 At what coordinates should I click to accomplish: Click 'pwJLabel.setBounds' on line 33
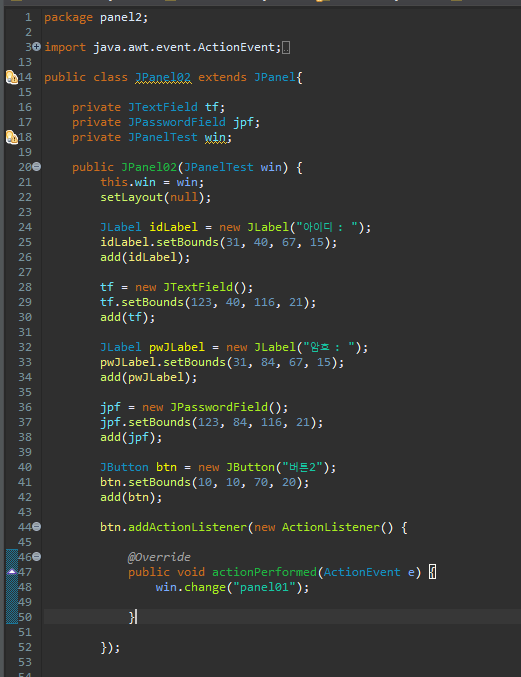pos(163,362)
